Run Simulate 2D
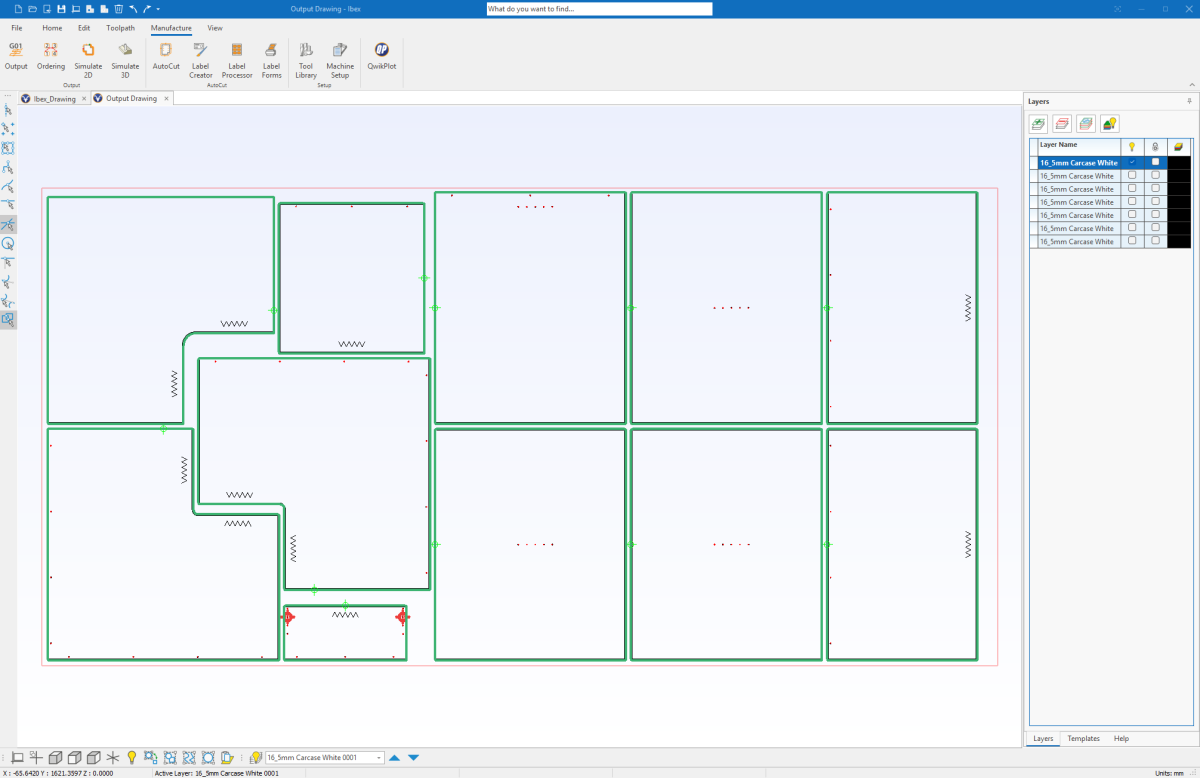 88,58
